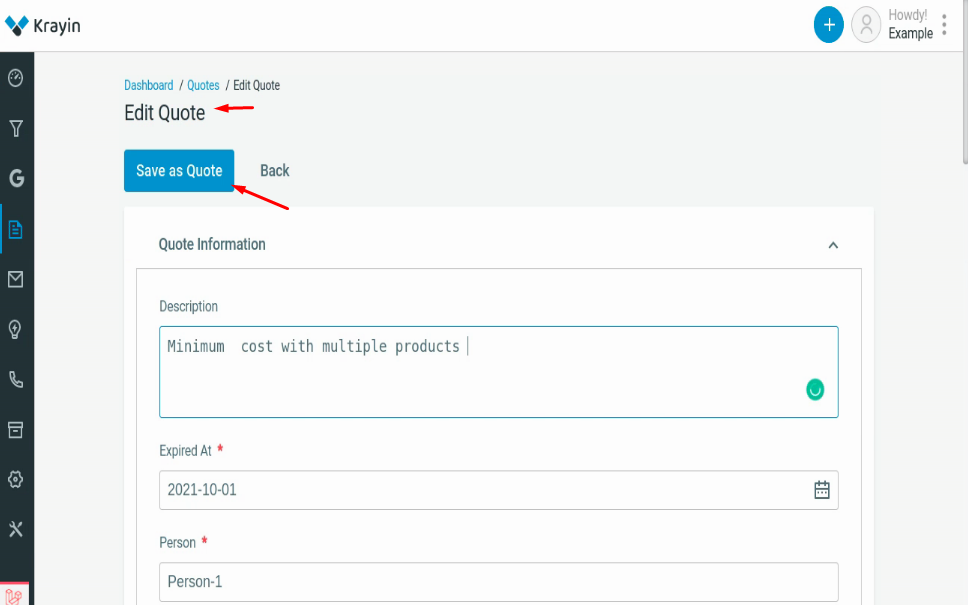Click the Back button
This screenshot has height=605, width=968.
coord(274,170)
